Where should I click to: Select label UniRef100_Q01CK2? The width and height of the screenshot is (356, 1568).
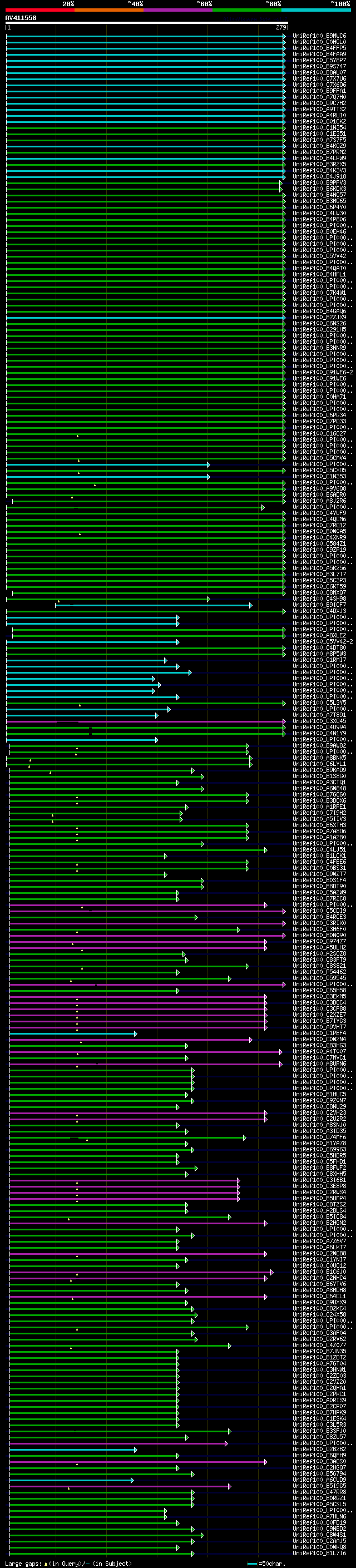pos(319,121)
